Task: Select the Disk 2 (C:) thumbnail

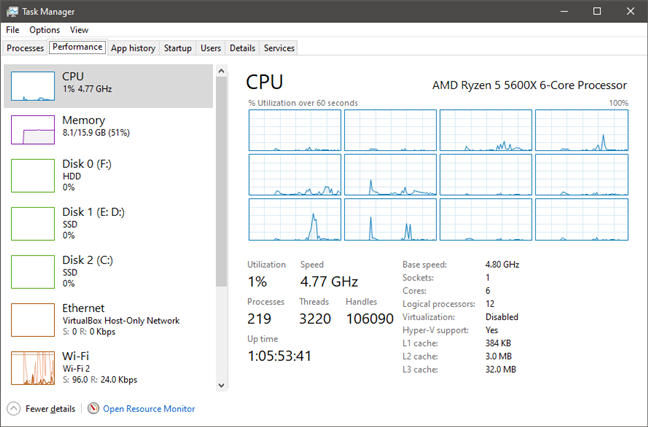Action: [x=33, y=272]
